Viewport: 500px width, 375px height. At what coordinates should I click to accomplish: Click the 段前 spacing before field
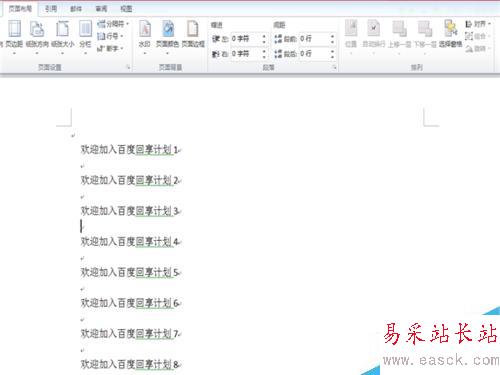pos(314,39)
